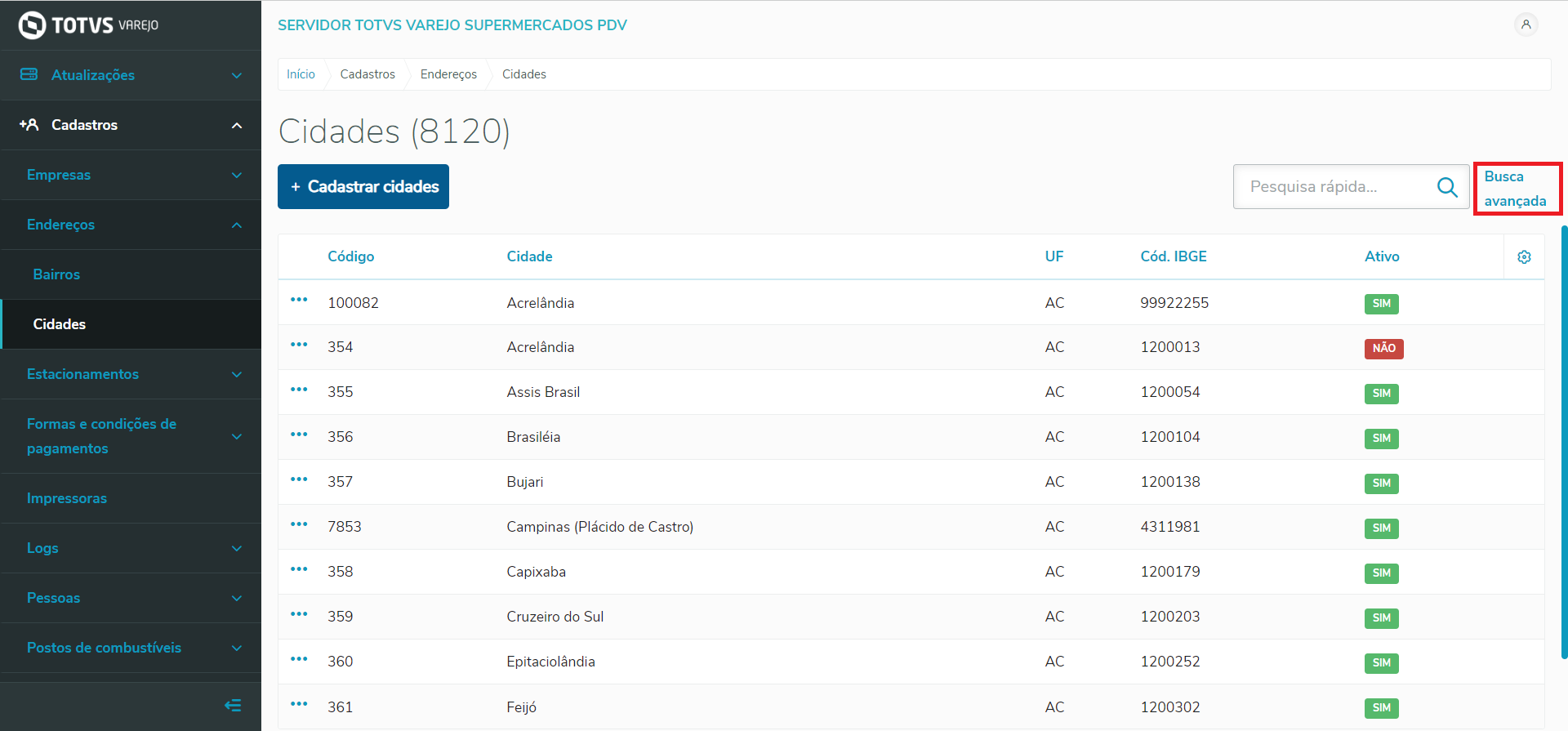
Task: Open the Pessoas menu item
Action: pyautogui.click(x=131, y=598)
